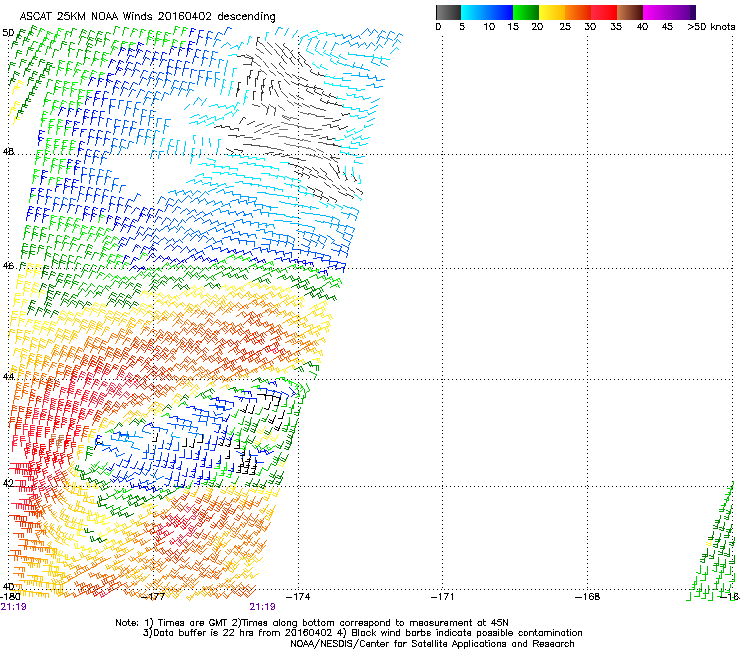Click the legend tick label 25
Screen dimensions: 740x650
(565, 27)
